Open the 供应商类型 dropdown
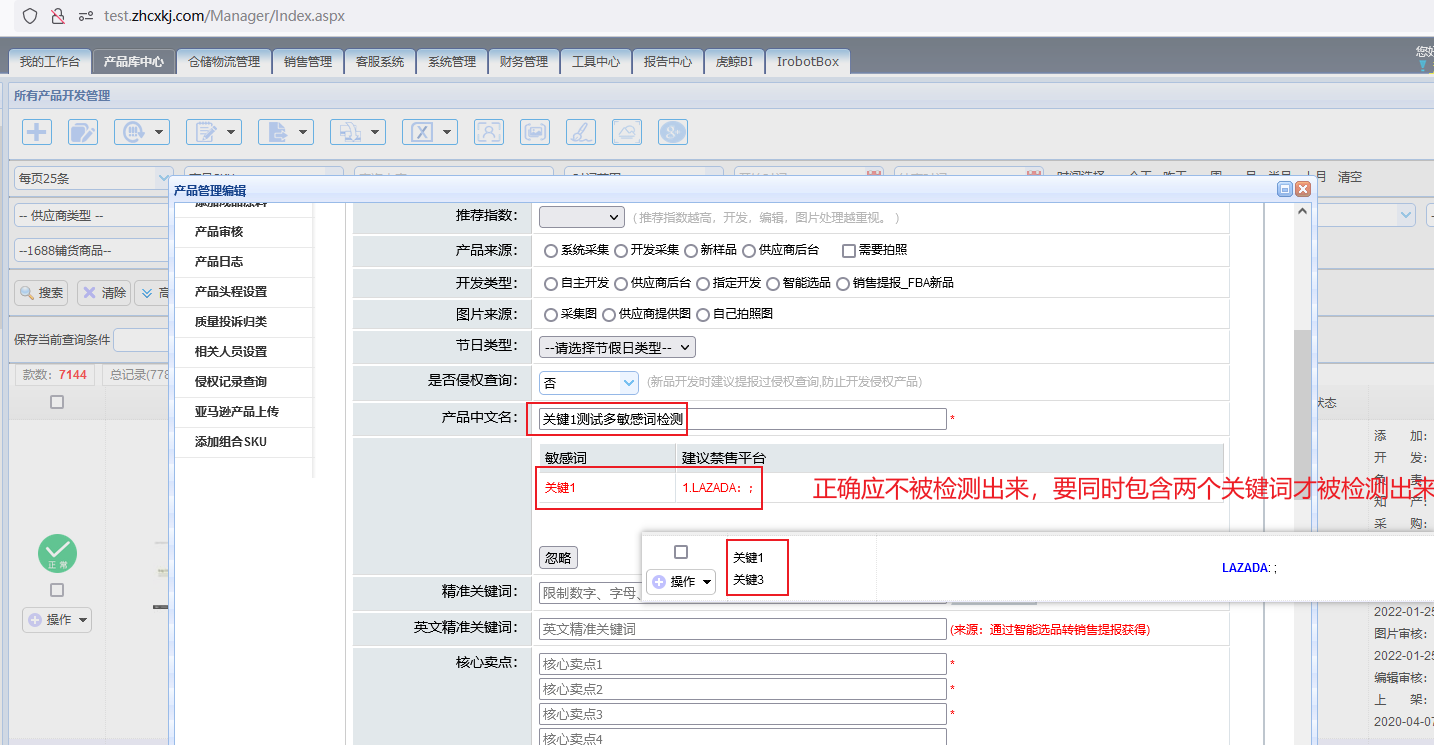1434x745 pixels. [90, 215]
